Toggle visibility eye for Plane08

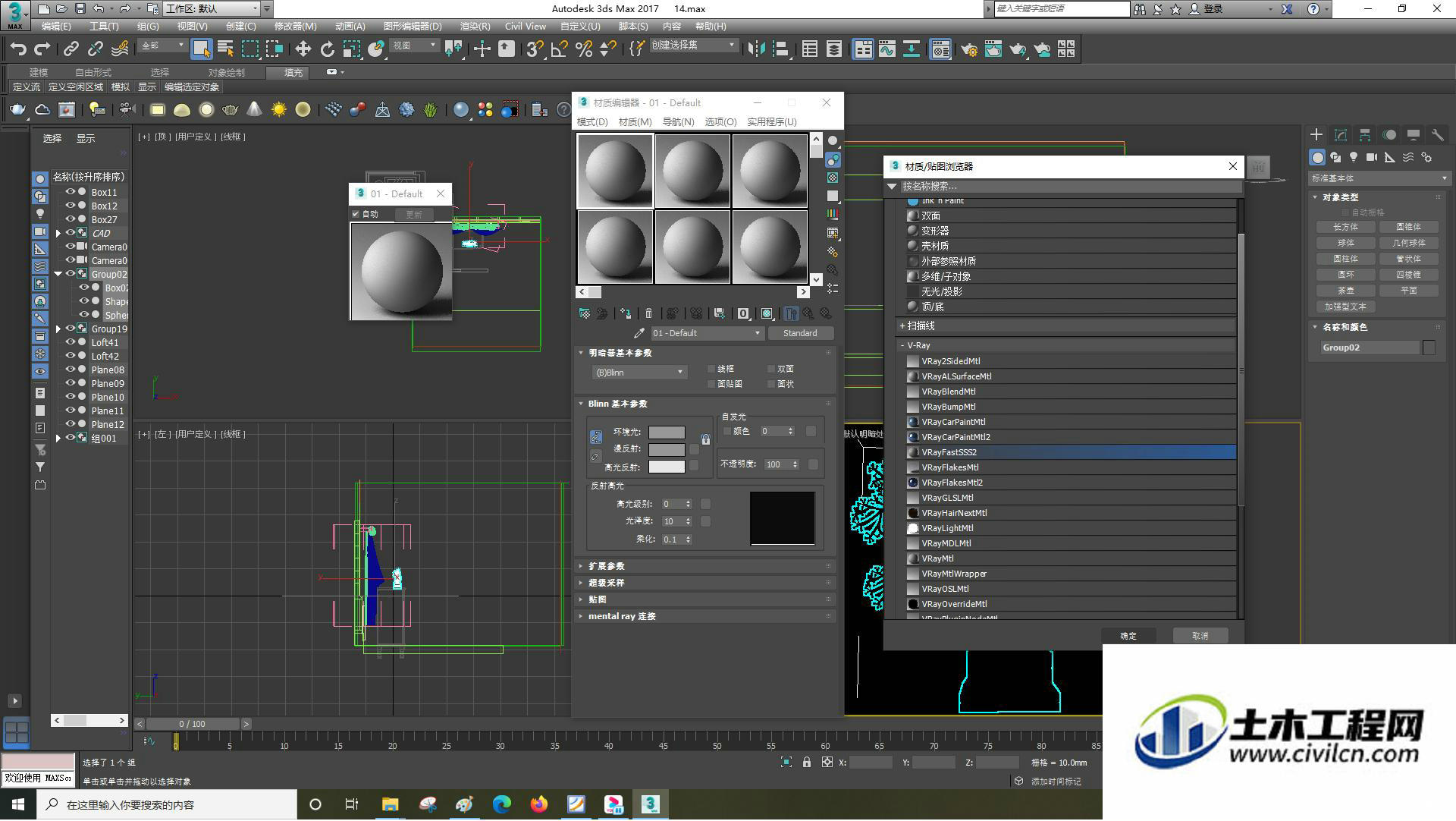[70, 370]
